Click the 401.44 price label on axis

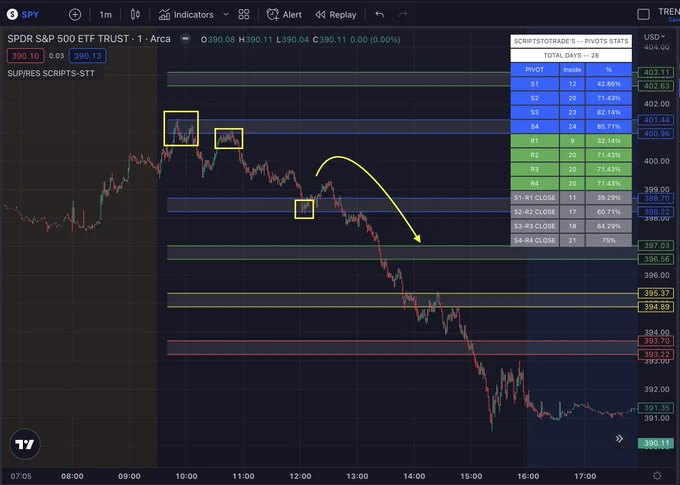(x=656, y=120)
